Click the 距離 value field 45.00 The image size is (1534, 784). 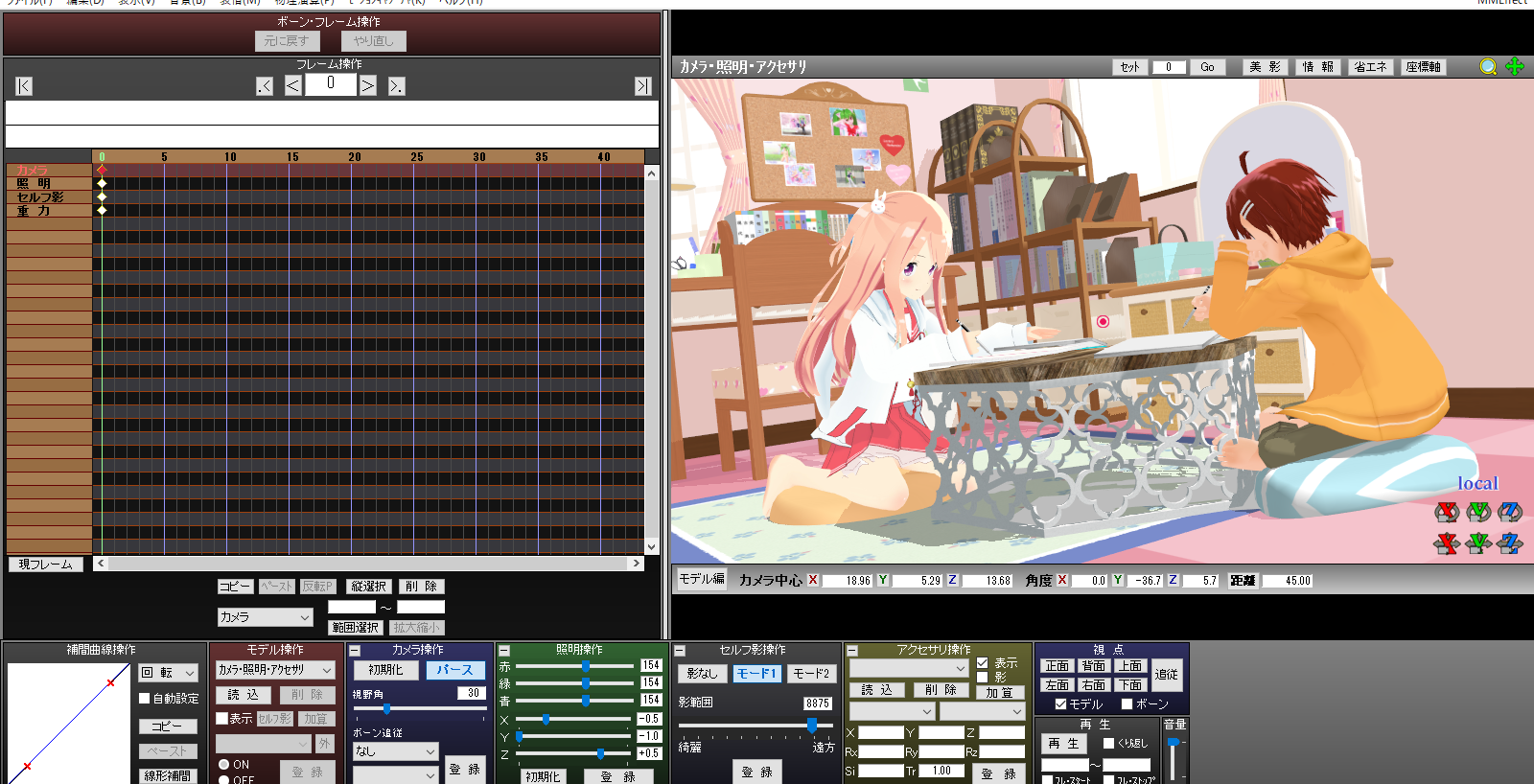[1288, 581]
